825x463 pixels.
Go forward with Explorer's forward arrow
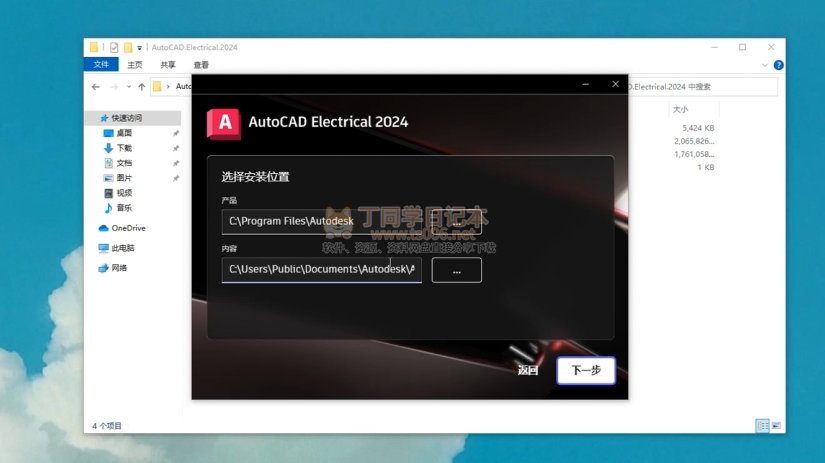(x=114, y=87)
